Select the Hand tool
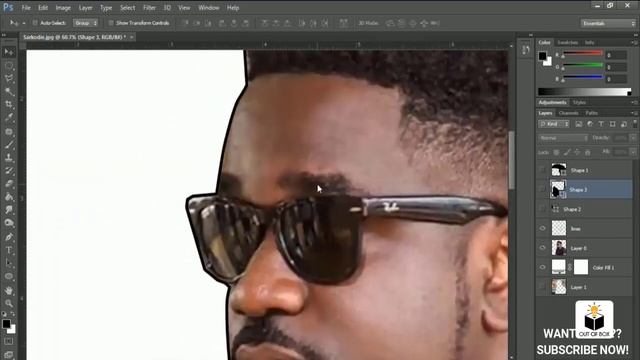This screenshot has height=360, width=640. pos(9,290)
